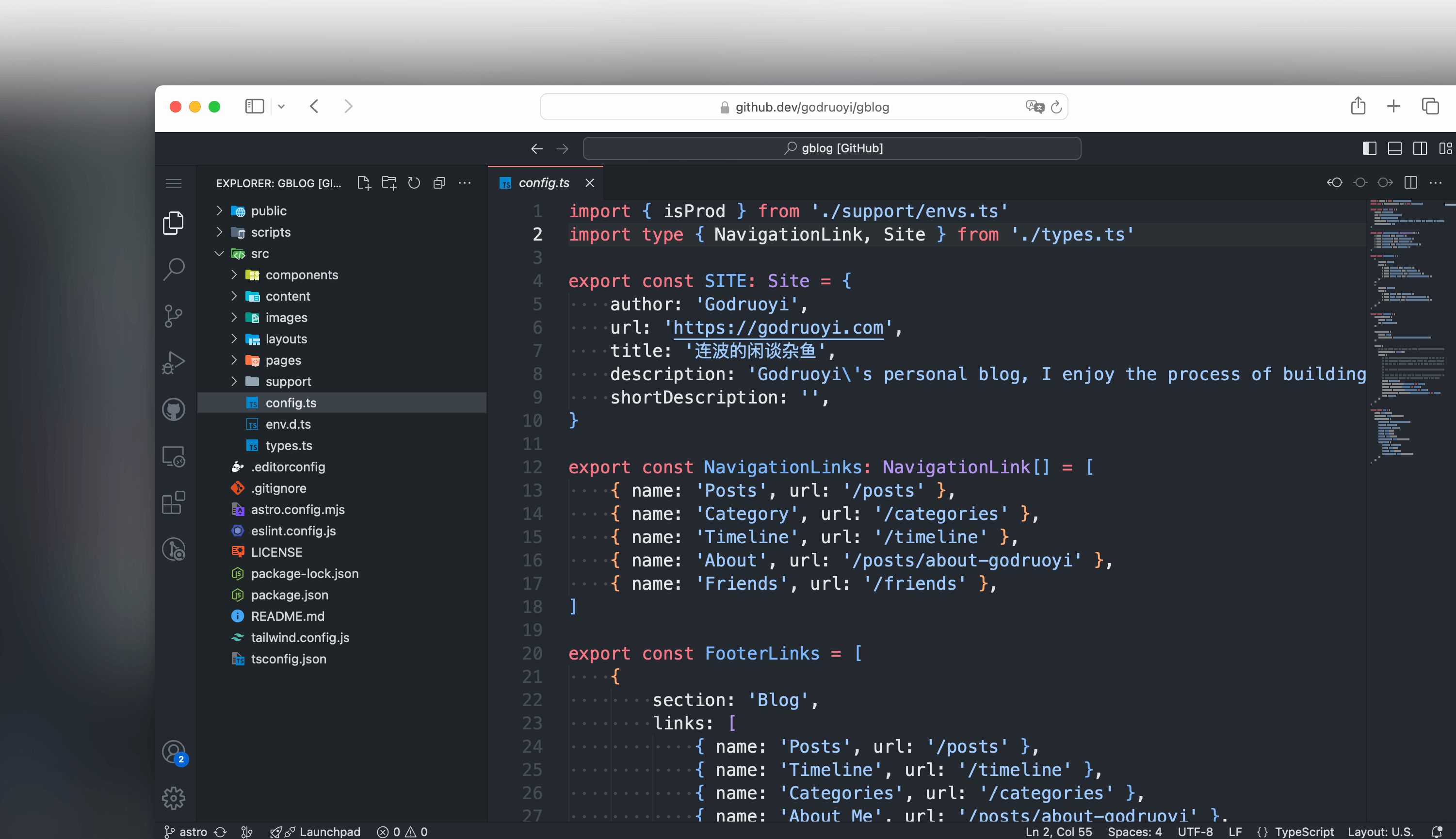Open Safari Share menu

point(1358,106)
